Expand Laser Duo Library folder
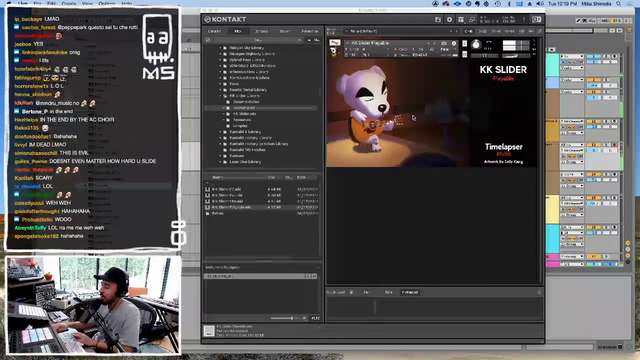The image size is (640, 360). [220, 162]
